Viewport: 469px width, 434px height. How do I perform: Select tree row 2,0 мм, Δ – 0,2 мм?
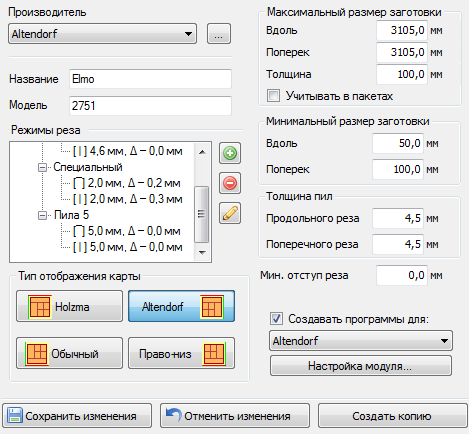point(127,183)
